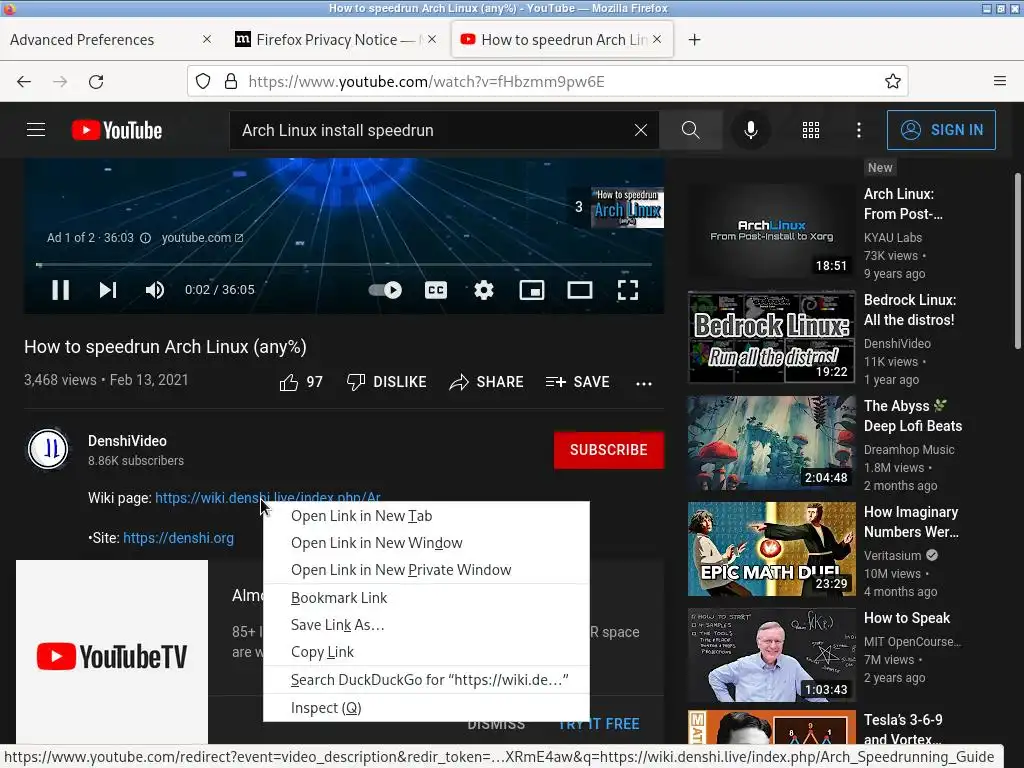
Task: Open the DenshiVideo channel name link
Action: coord(127,441)
